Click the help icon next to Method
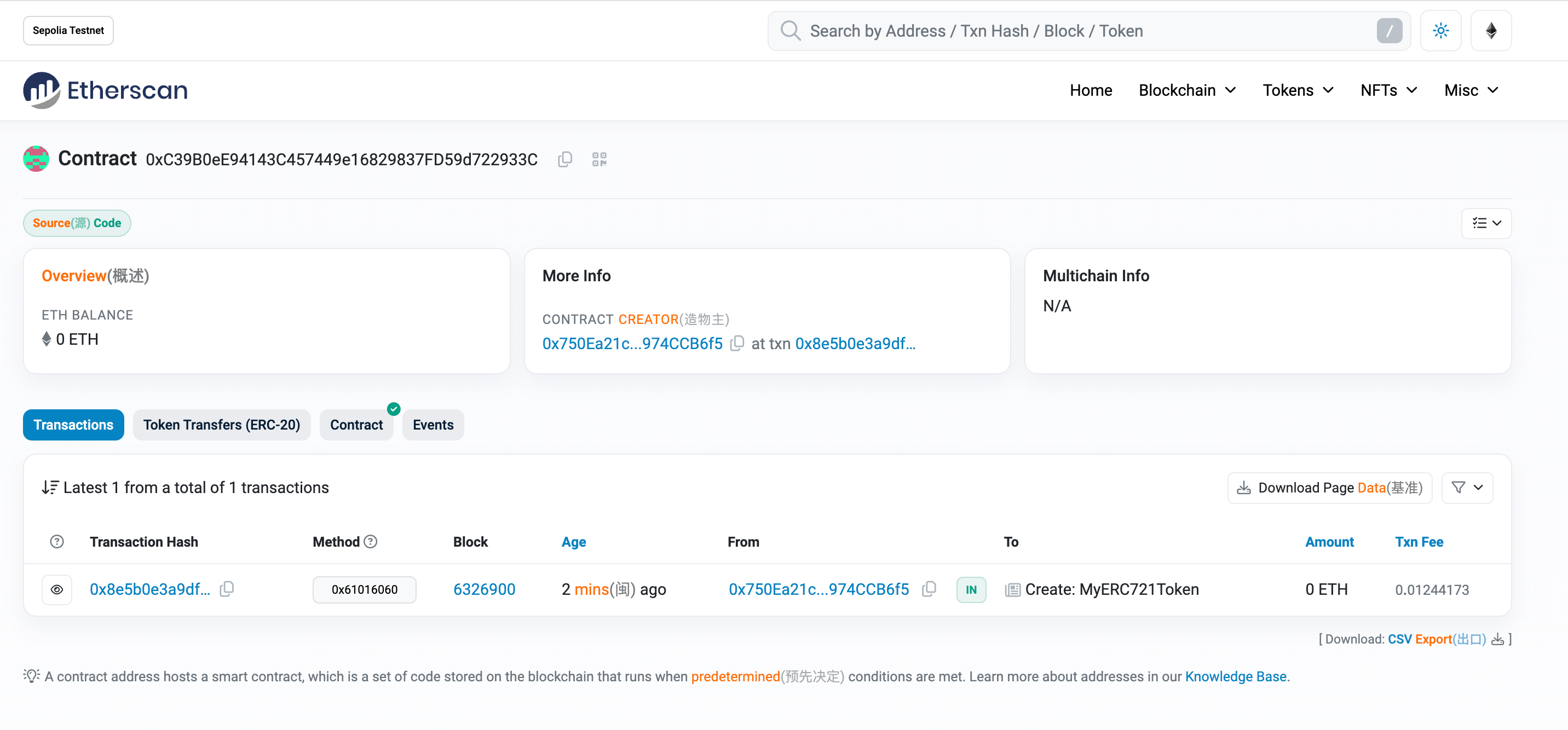This screenshot has width=1568, height=730. click(x=370, y=541)
